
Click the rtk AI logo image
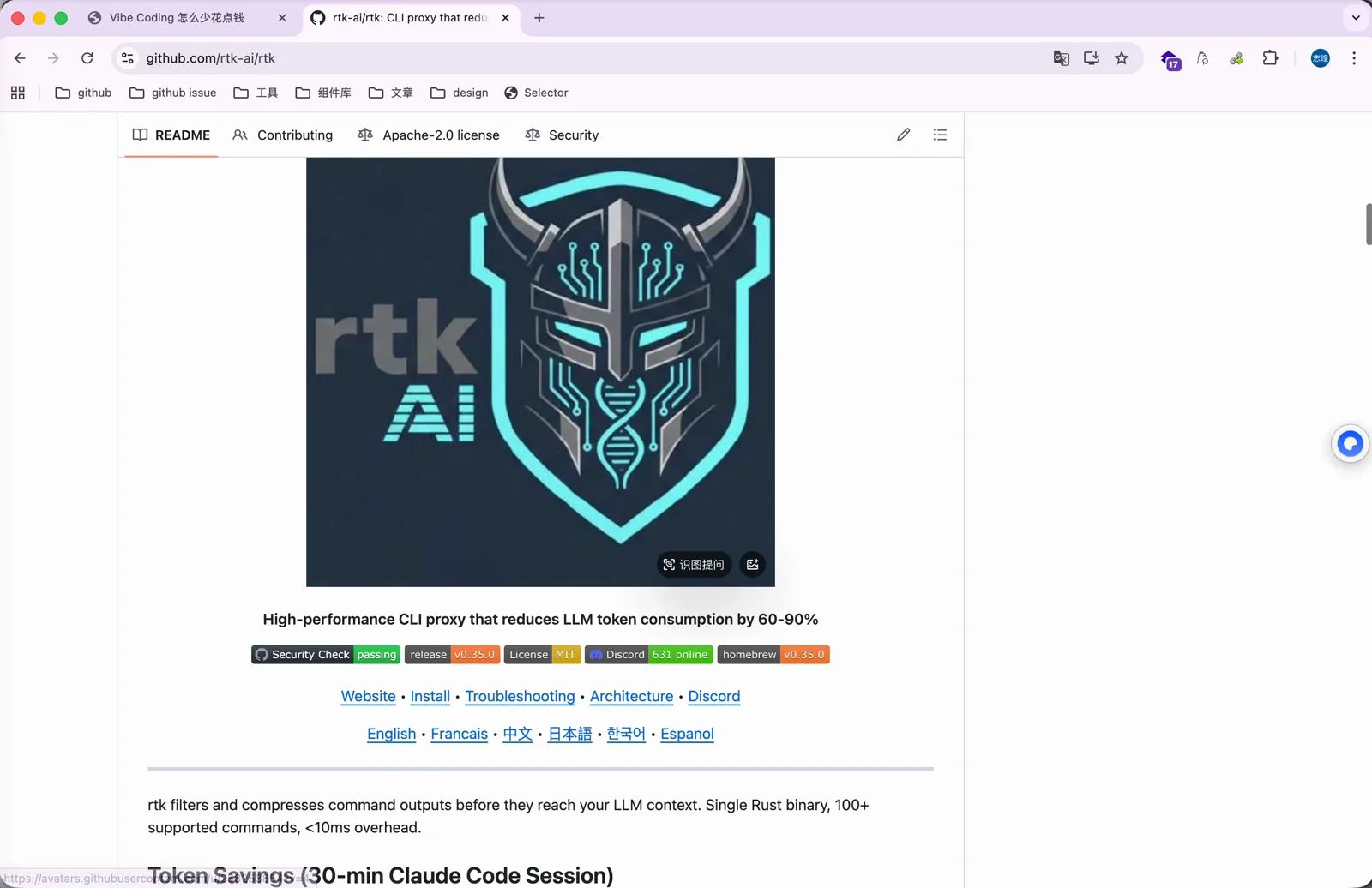click(540, 372)
